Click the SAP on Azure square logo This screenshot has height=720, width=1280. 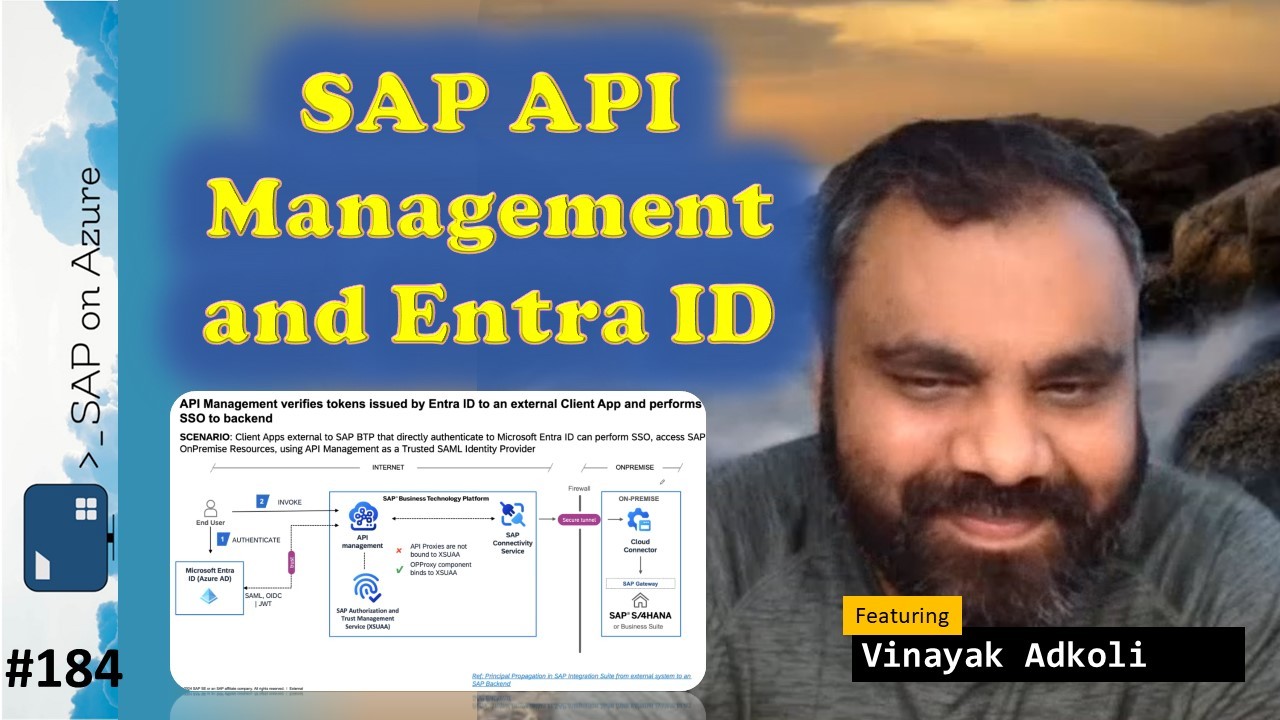(65, 537)
